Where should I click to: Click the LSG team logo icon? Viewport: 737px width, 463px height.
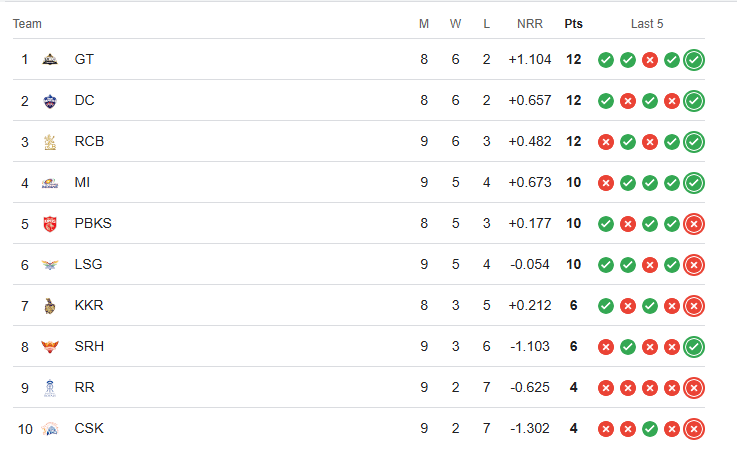50,265
